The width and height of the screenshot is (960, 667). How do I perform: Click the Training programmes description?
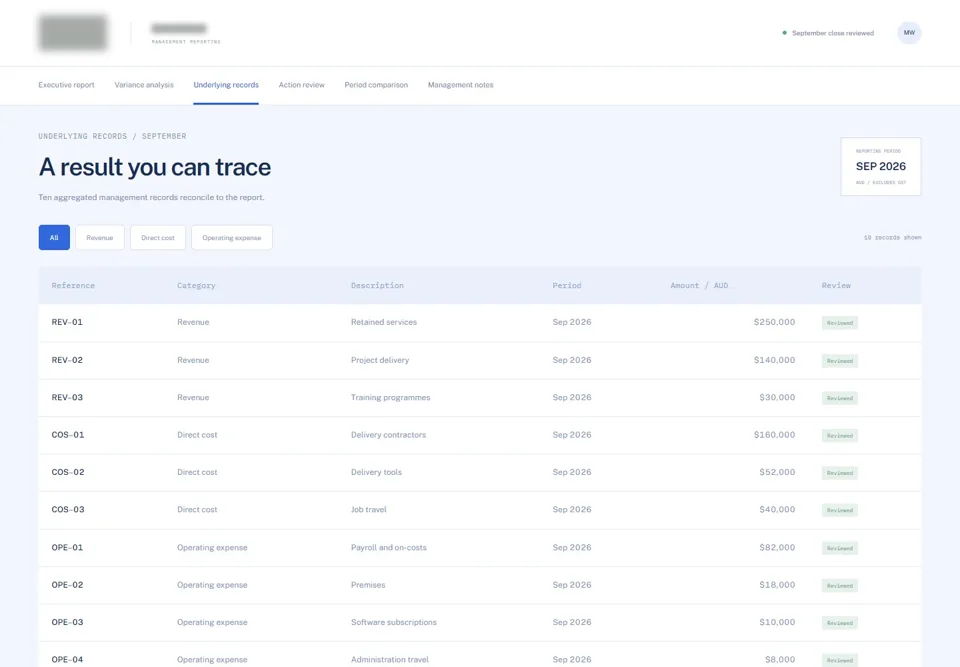point(391,398)
